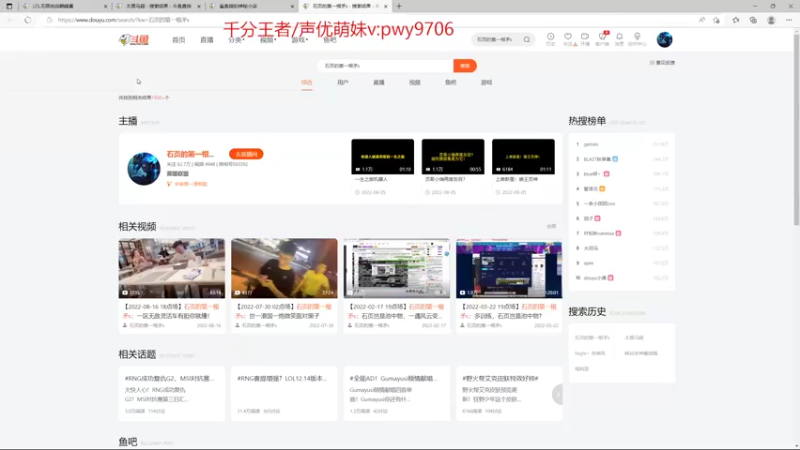Click the orange enter-room button

246,154
